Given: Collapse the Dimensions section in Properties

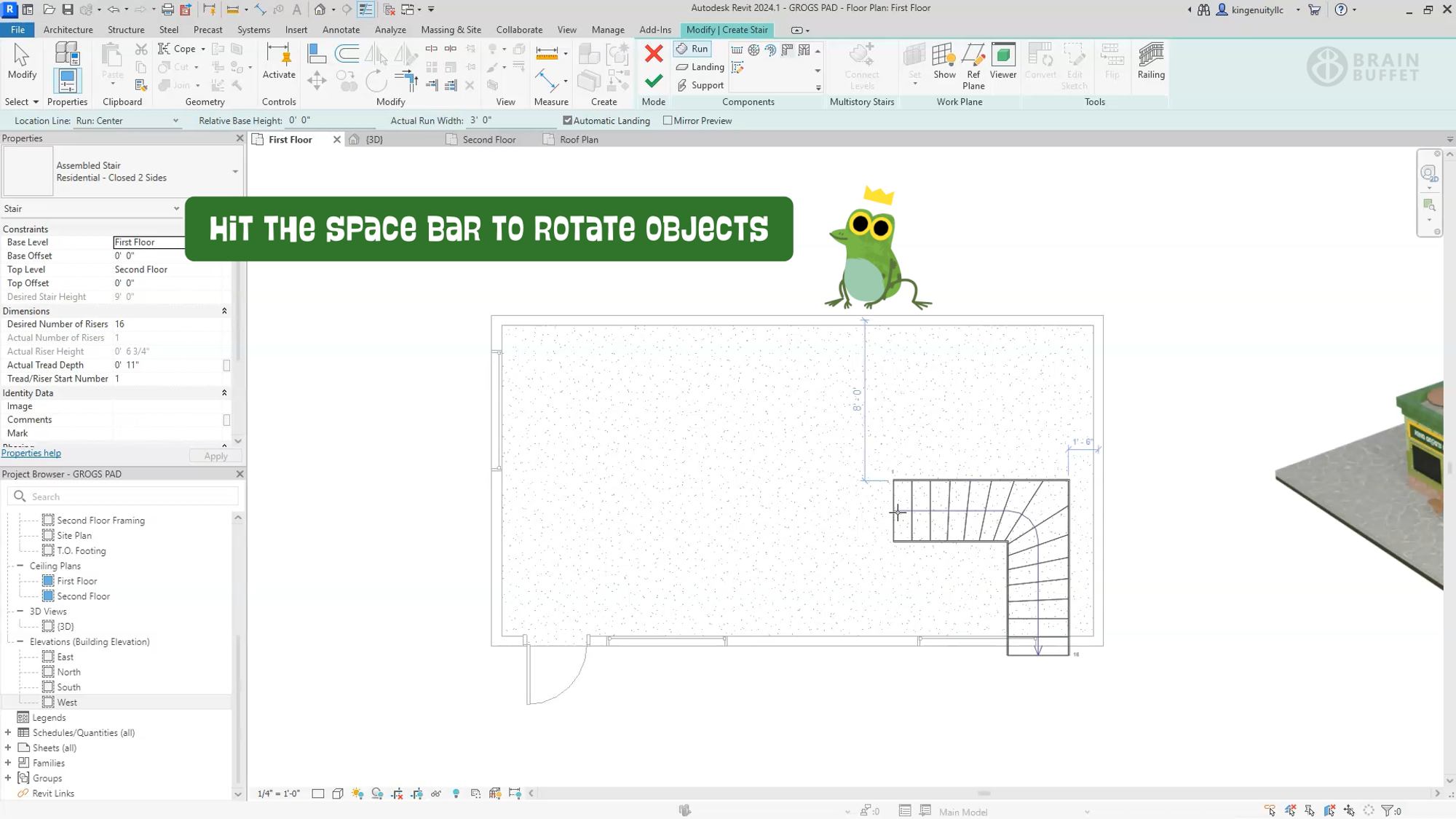Looking at the screenshot, I should click(224, 311).
